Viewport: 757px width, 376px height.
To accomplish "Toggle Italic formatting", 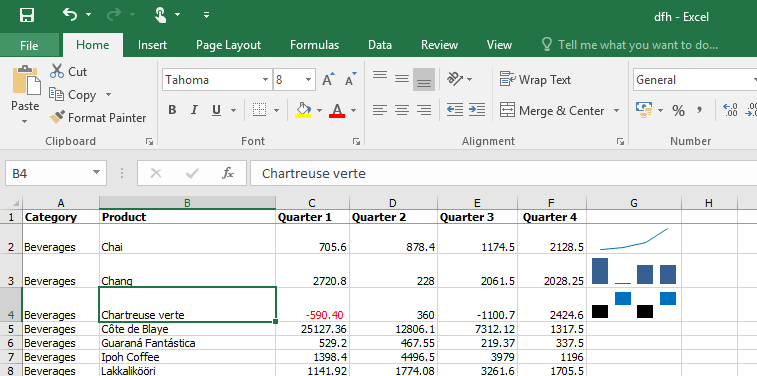I will tap(194, 111).
